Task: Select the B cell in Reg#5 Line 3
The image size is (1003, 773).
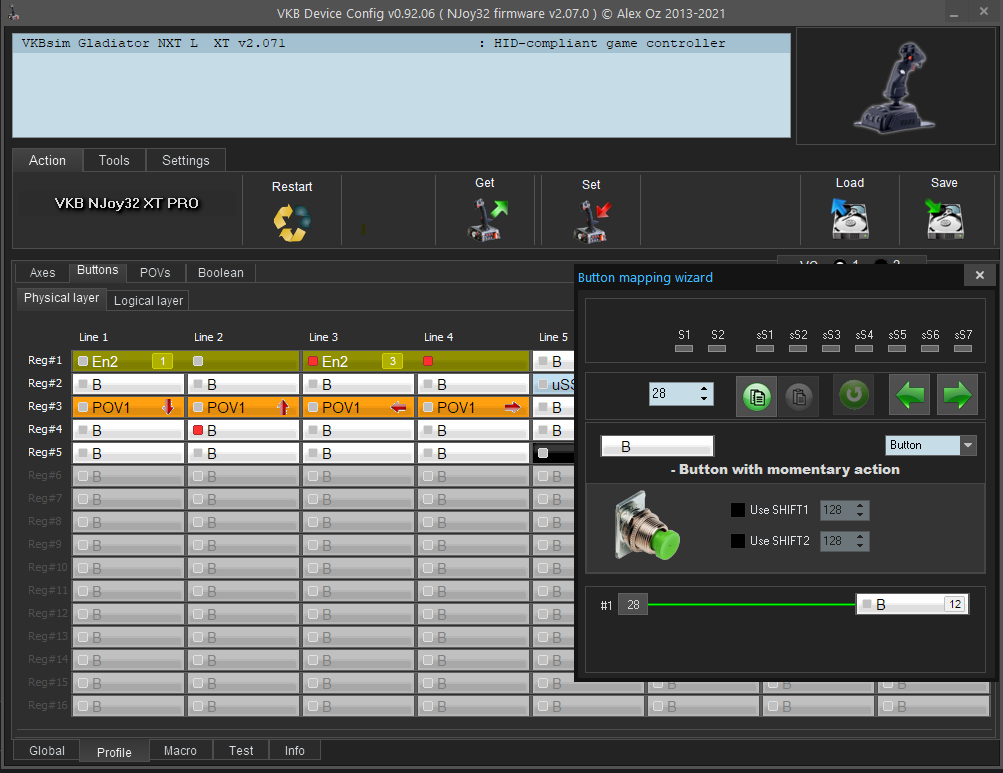Action: click(359, 453)
